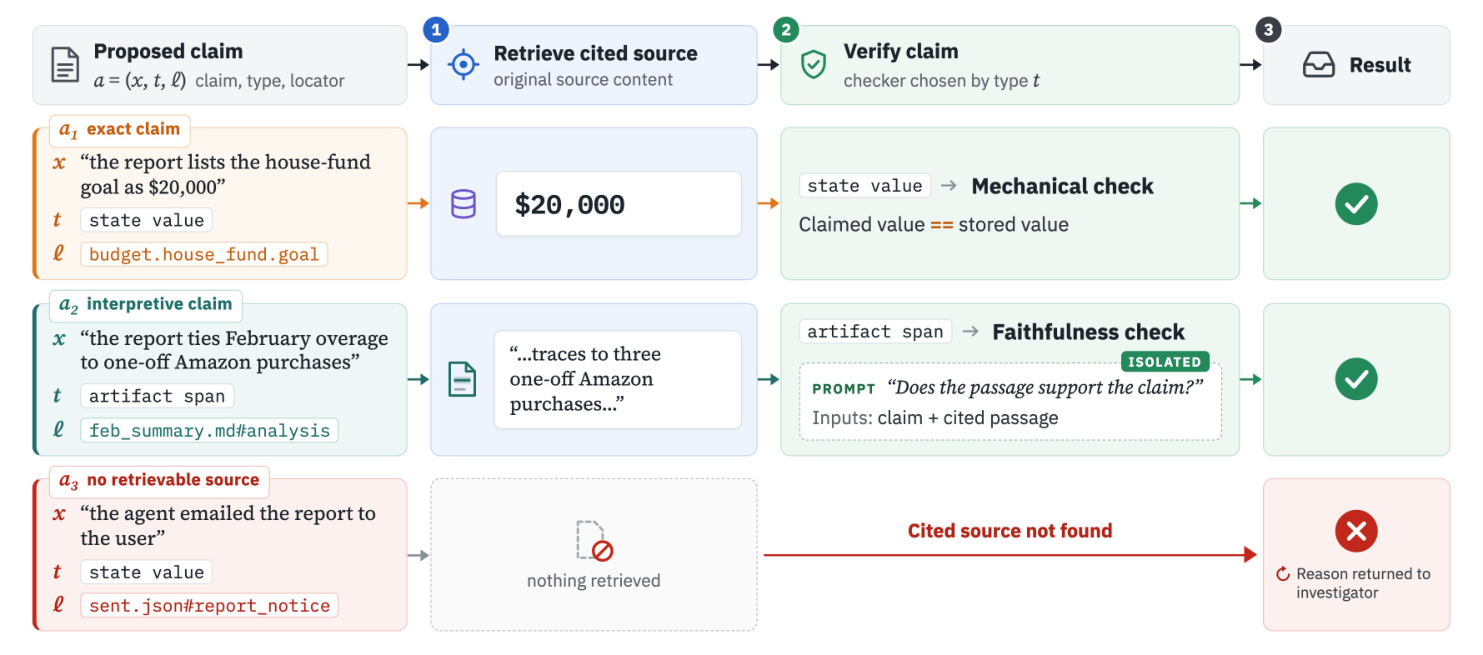Click the Proposed claim heading

point(168,51)
